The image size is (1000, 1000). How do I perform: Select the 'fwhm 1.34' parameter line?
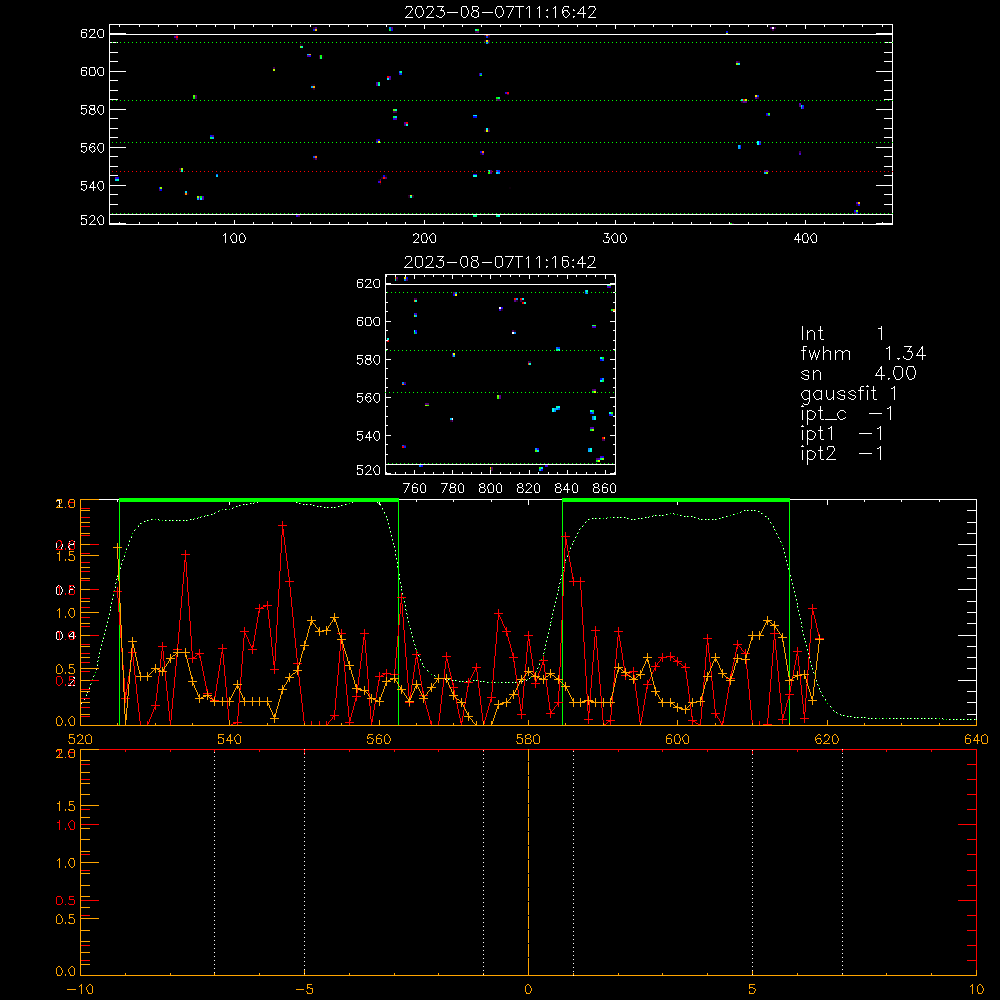click(x=863, y=353)
